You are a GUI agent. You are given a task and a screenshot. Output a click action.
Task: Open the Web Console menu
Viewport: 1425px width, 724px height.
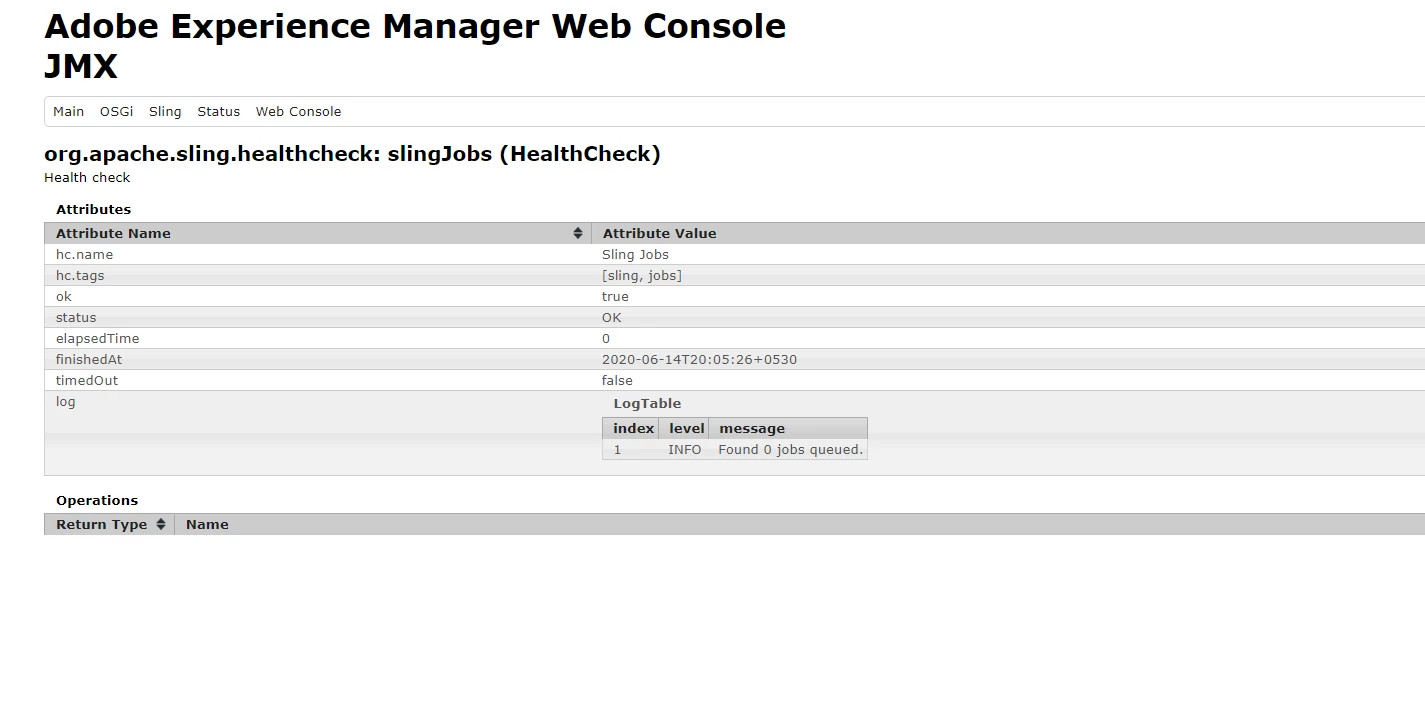(x=298, y=112)
